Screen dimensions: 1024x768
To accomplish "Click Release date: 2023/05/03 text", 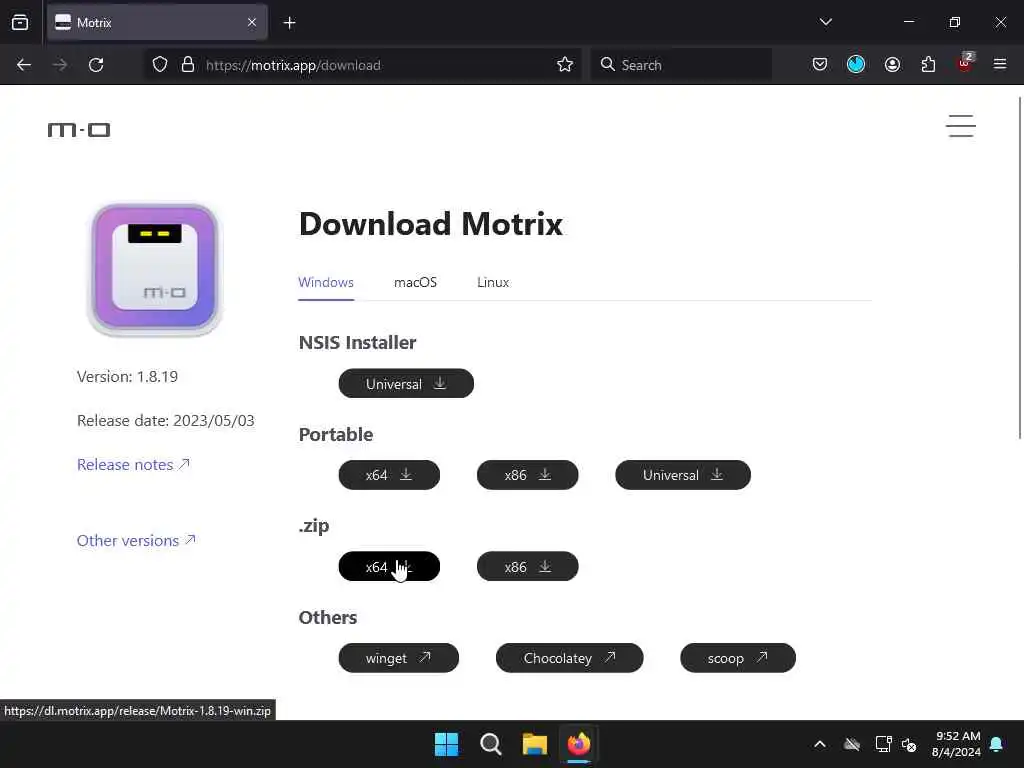I will (x=166, y=421).
